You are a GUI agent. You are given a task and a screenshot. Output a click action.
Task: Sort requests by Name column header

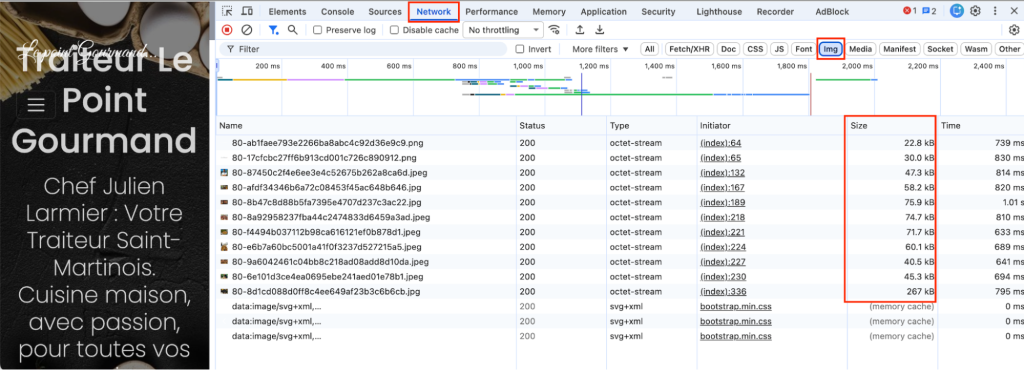tap(366, 125)
